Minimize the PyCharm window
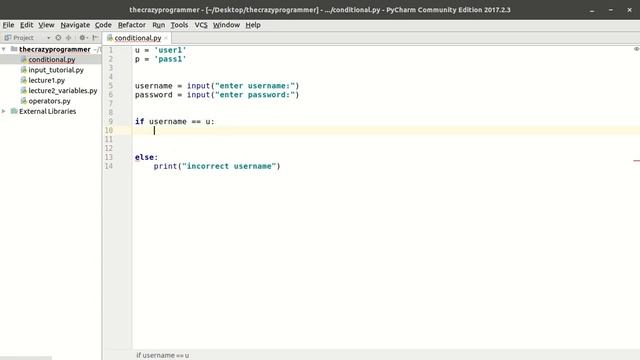 [592, 10]
